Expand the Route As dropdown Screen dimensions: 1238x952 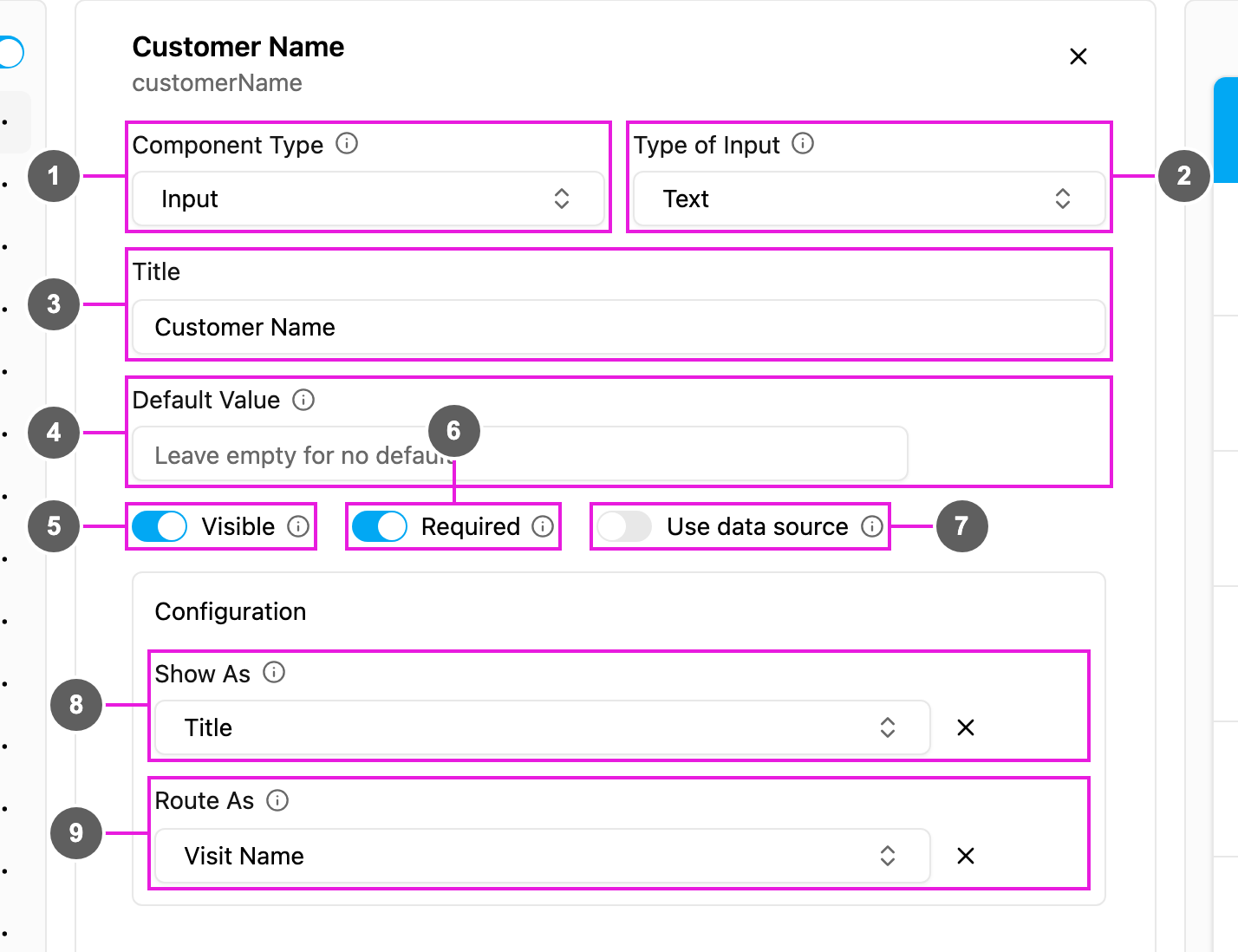(x=543, y=856)
